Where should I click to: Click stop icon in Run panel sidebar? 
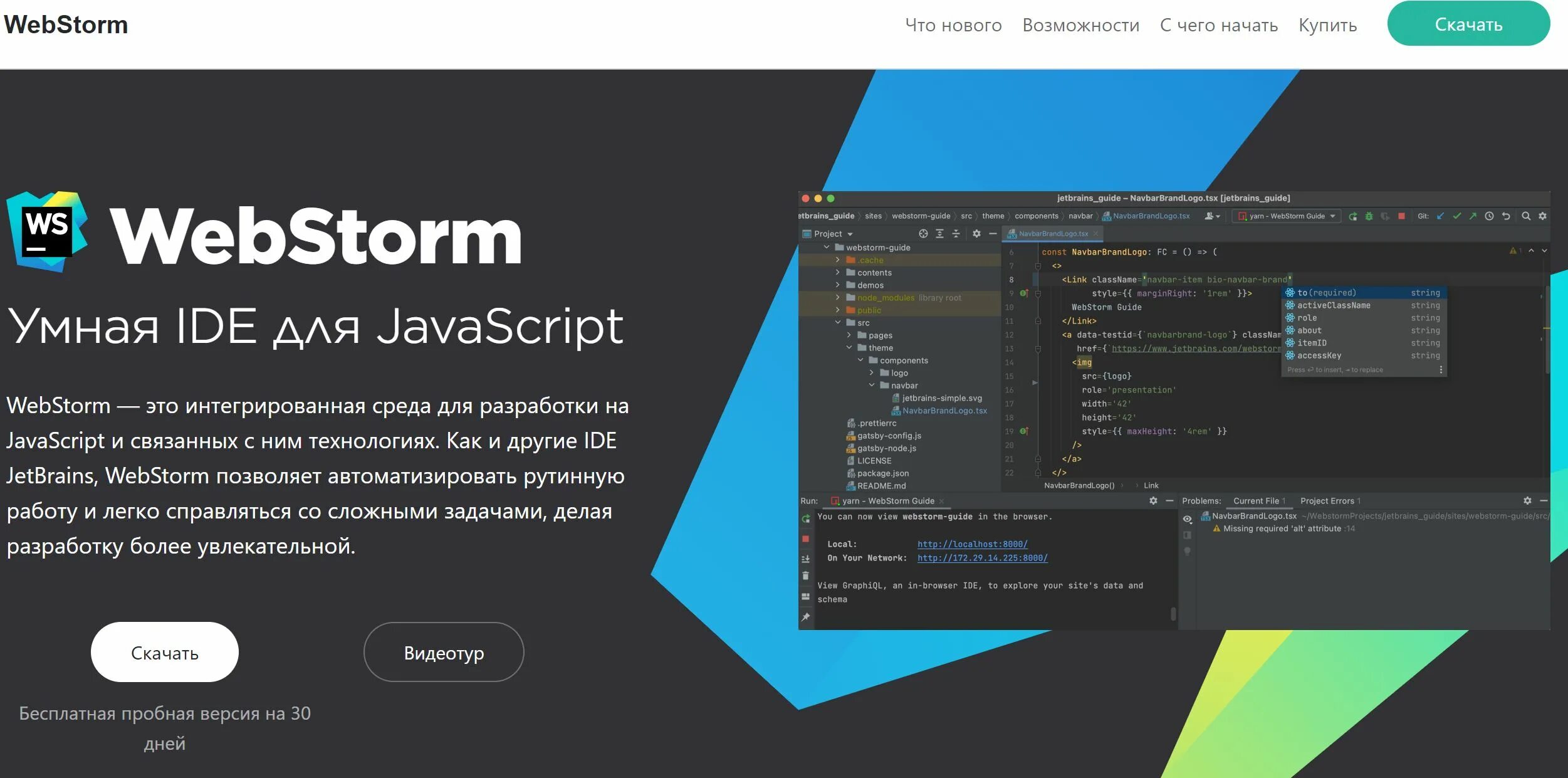[806, 539]
